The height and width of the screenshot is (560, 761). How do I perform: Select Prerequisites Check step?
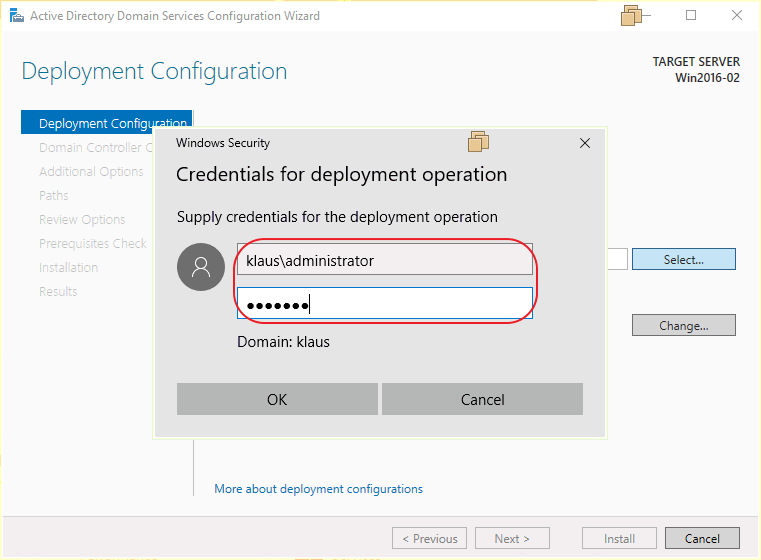(x=92, y=244)
